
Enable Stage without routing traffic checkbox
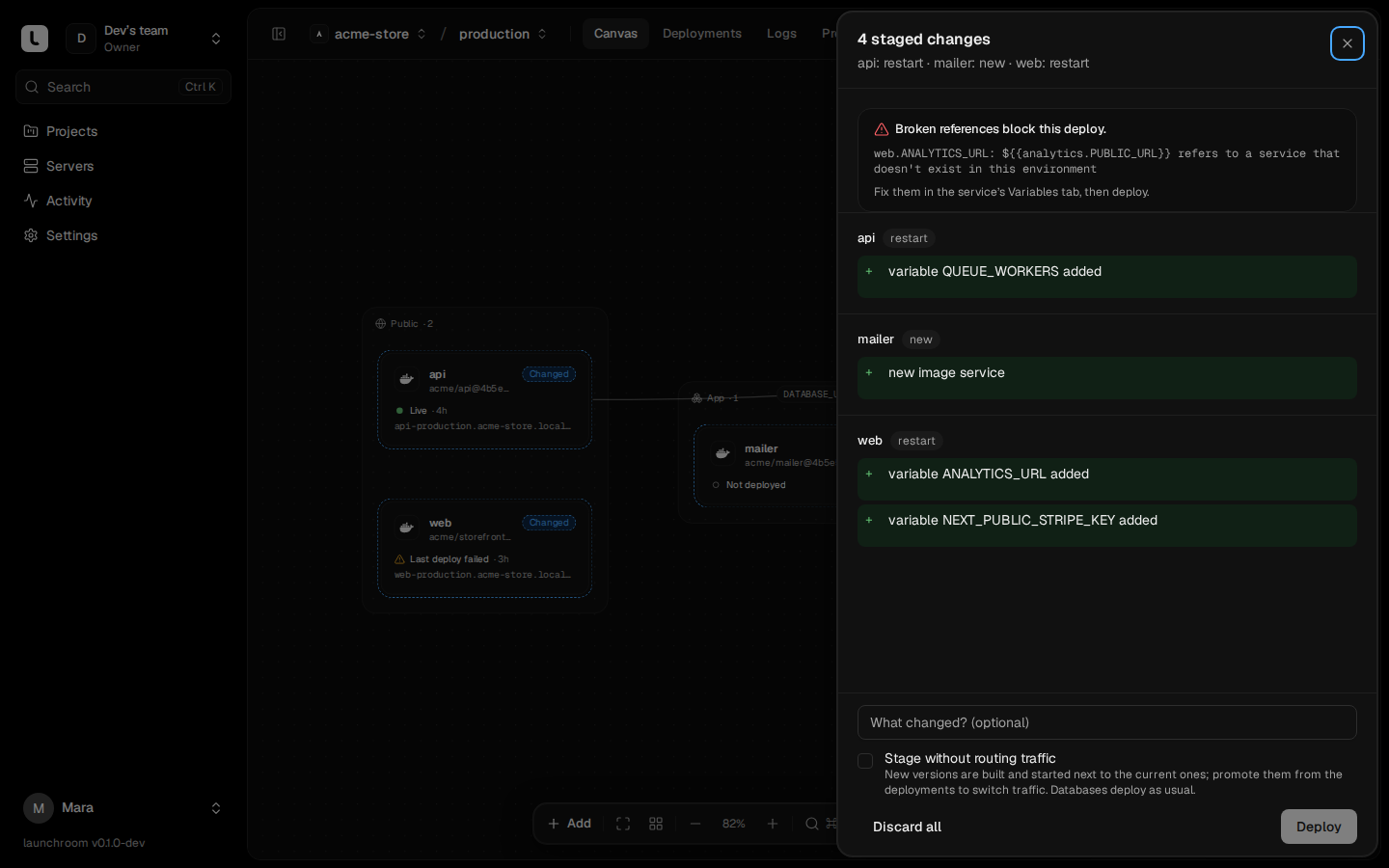[x=865, y=761]
